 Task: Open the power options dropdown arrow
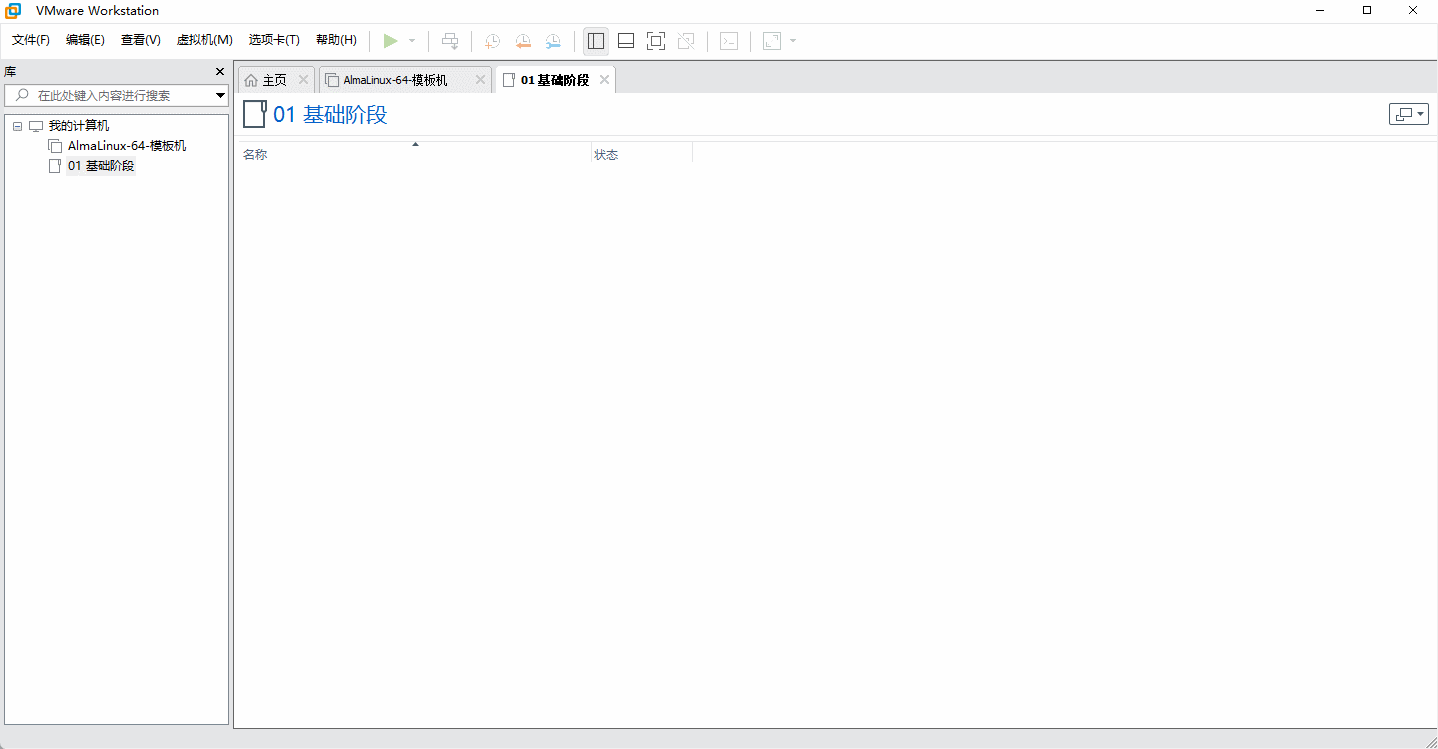tap(412, 41)
